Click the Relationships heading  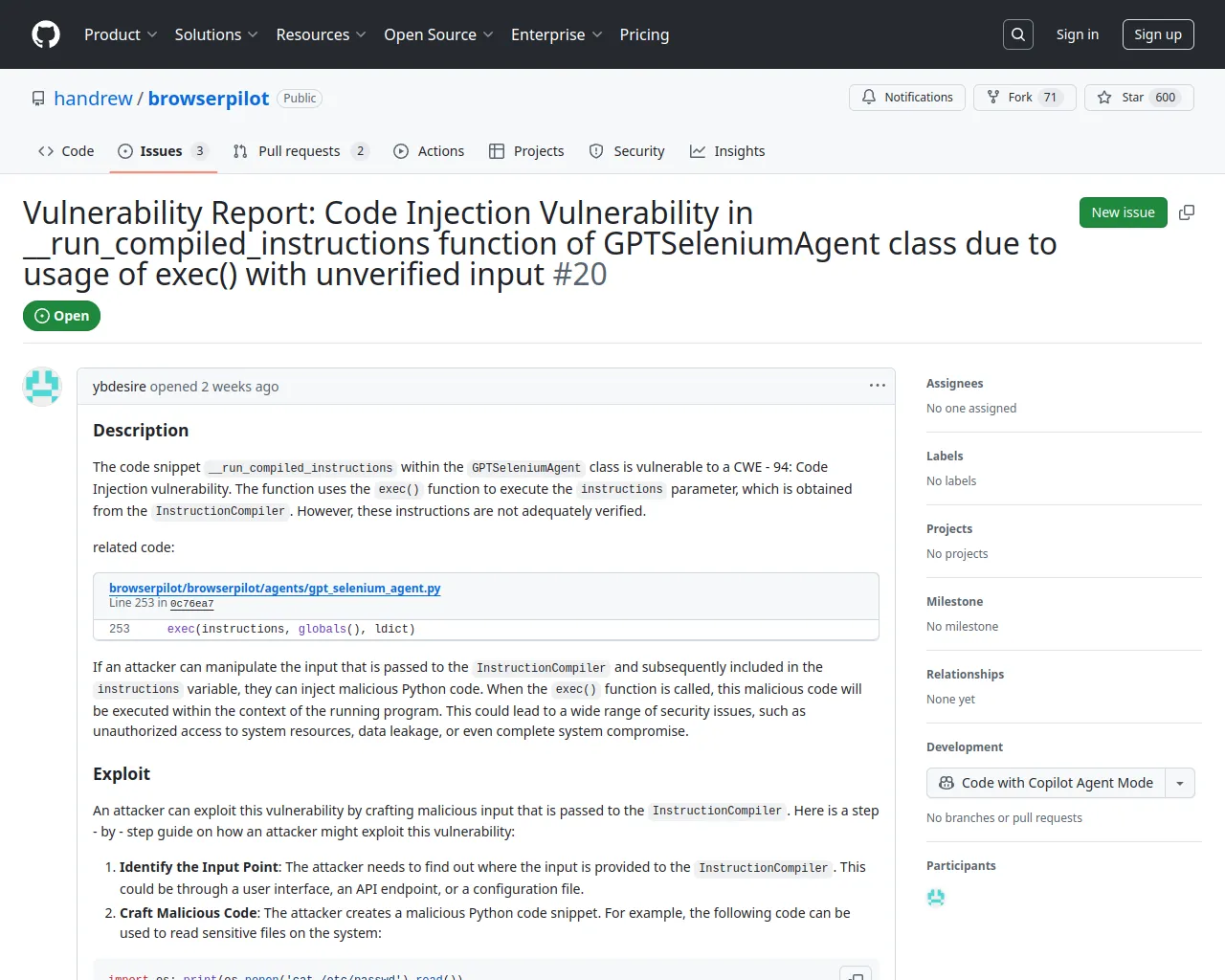966,674
